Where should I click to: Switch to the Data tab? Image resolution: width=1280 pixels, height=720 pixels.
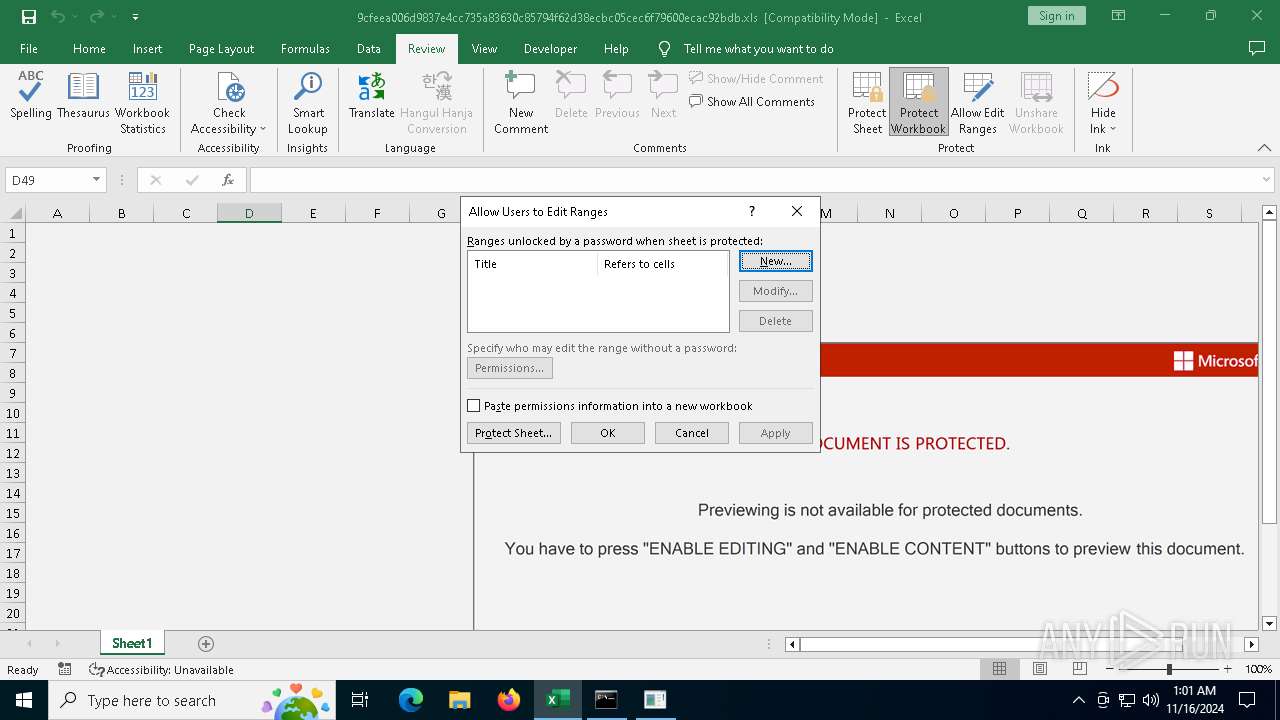[x=369, y=48]
